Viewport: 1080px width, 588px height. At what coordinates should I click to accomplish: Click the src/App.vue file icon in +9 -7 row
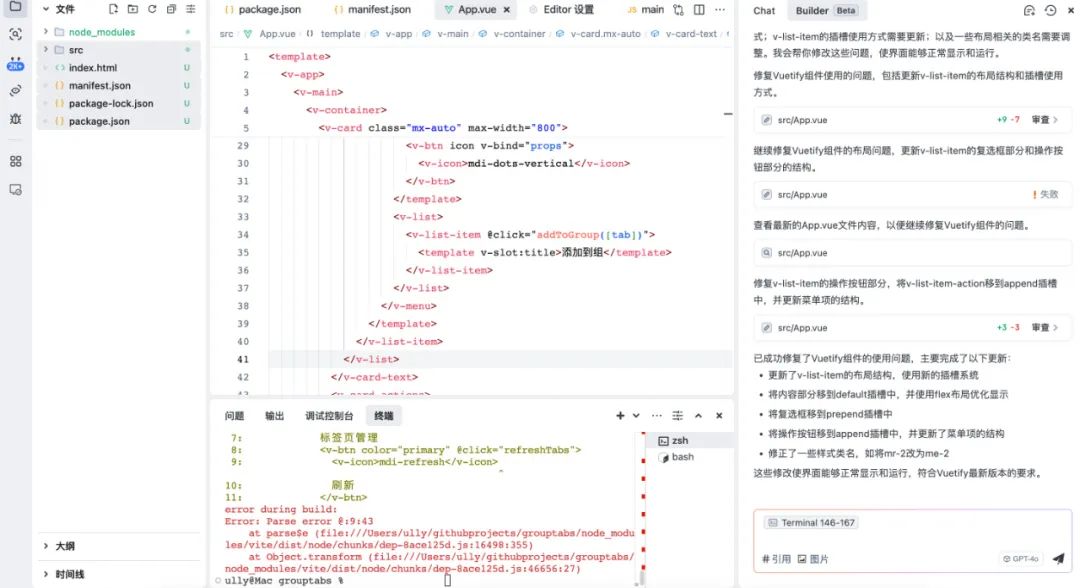coord(766,120)
